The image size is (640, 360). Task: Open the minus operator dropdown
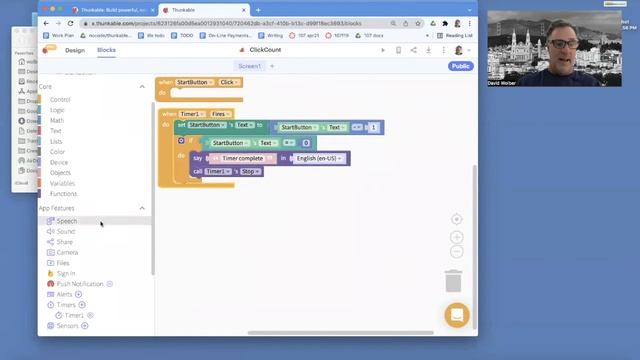click(x=357, y=127)
